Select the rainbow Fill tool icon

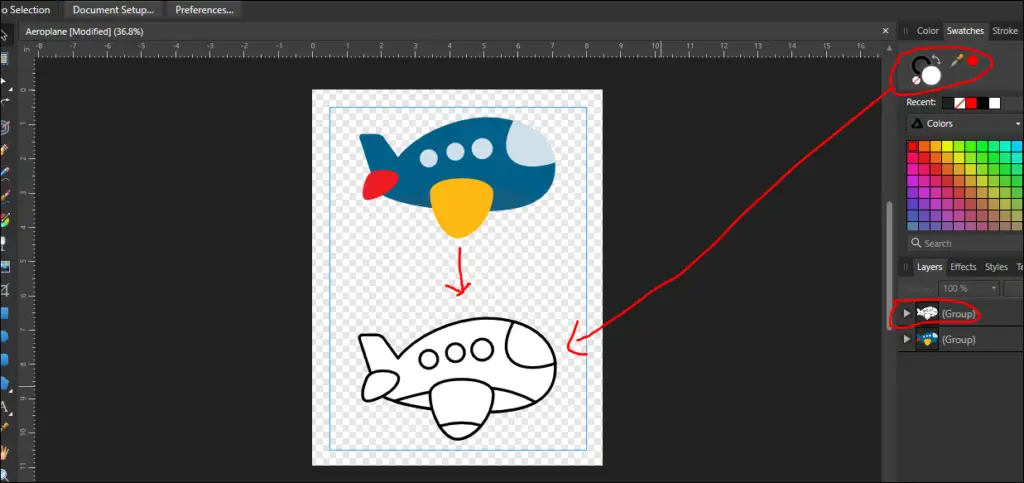4,220
